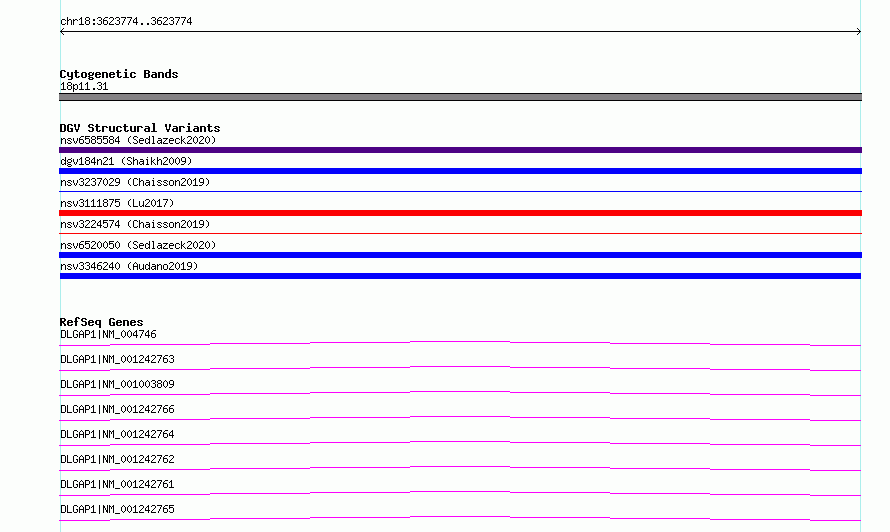The height and width of the screenshot is (532, 890).
Task: Click the purple nsv6585584 variant bar
Action: point(460,150)
